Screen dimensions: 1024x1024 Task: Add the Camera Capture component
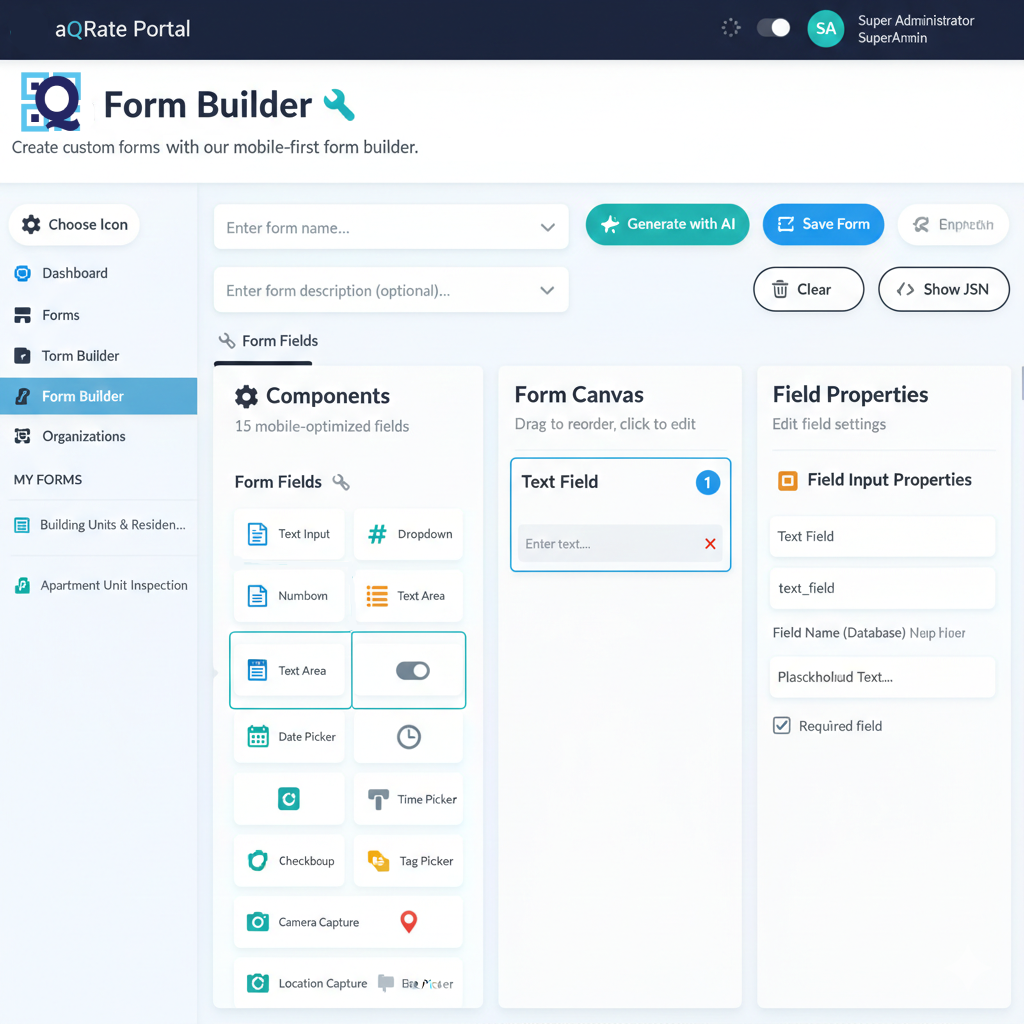click(x=304, y=922)
